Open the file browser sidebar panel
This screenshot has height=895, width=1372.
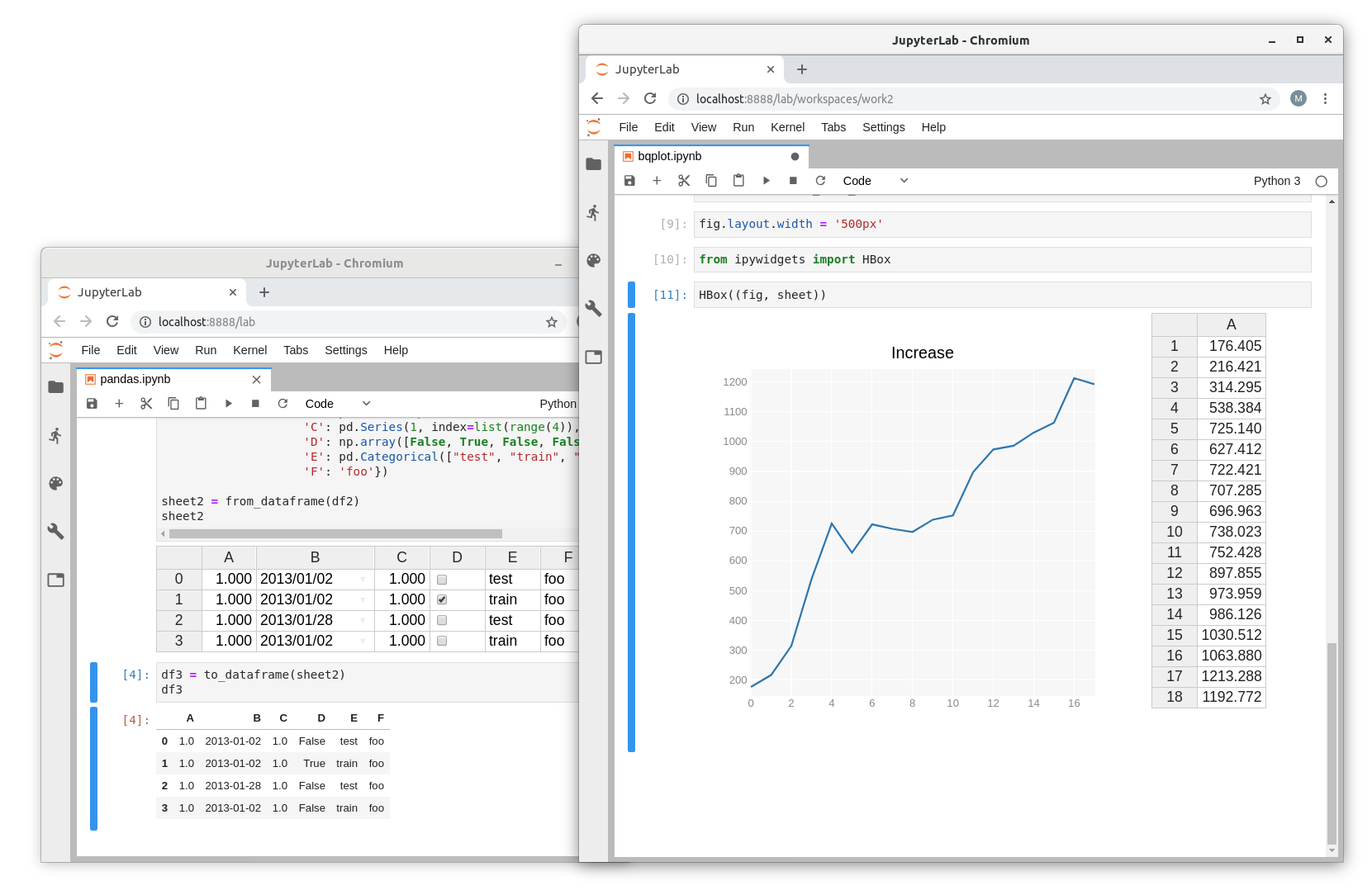click(x=593, y=163)
